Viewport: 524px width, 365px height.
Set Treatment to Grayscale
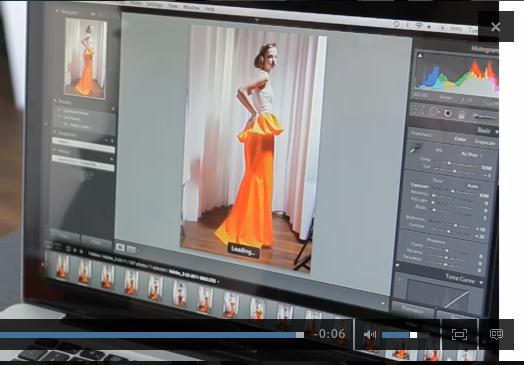point(485,143)
